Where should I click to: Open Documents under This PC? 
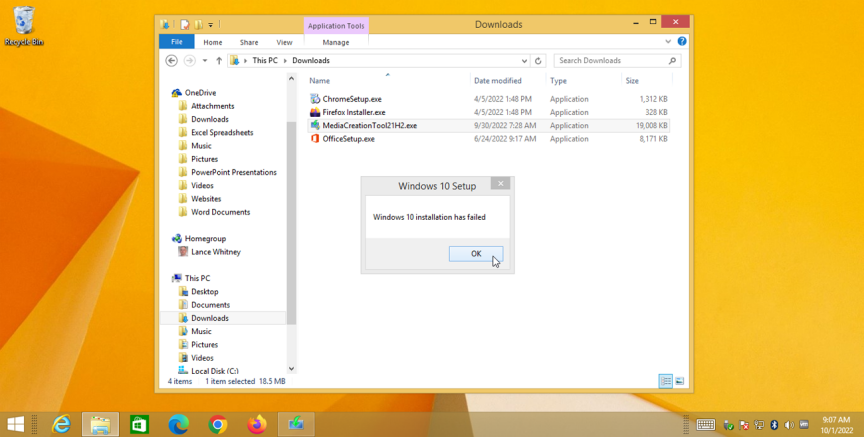pyautogui.click(x=210, y=305)
